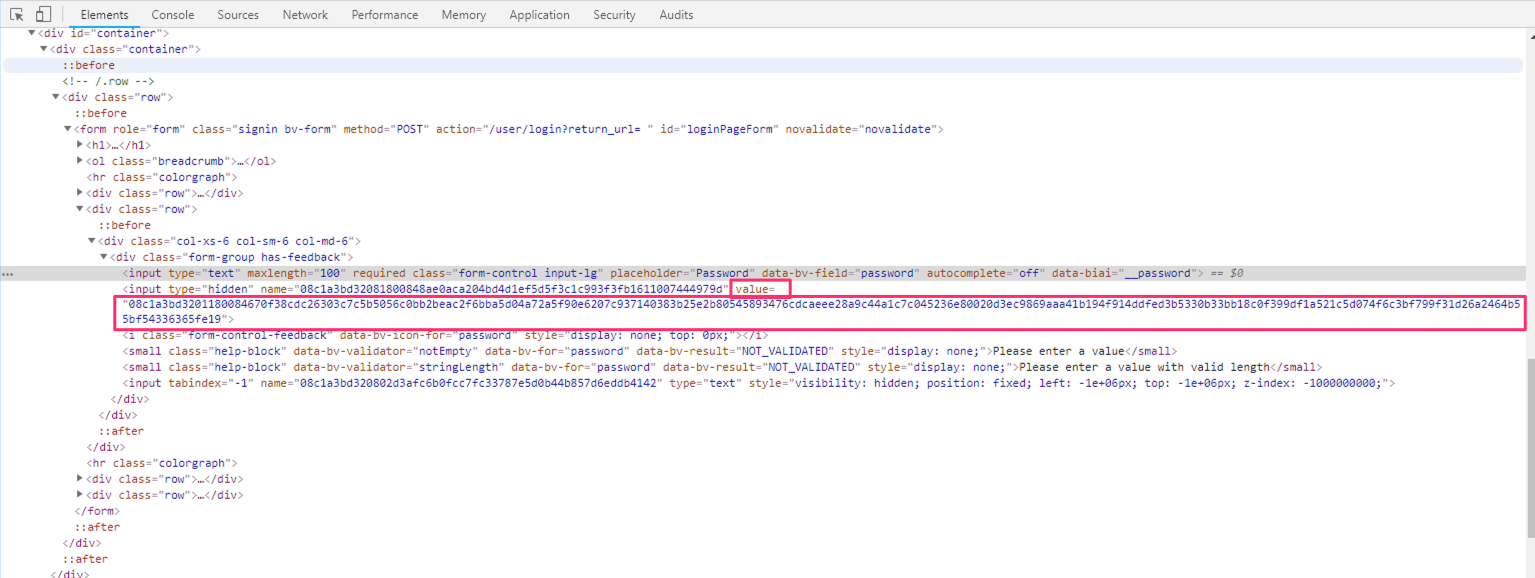Screen dimensions: 1535x578
Task: Collapse the div class="container" node
Action: pyautogui.click(x=44, y=49)
